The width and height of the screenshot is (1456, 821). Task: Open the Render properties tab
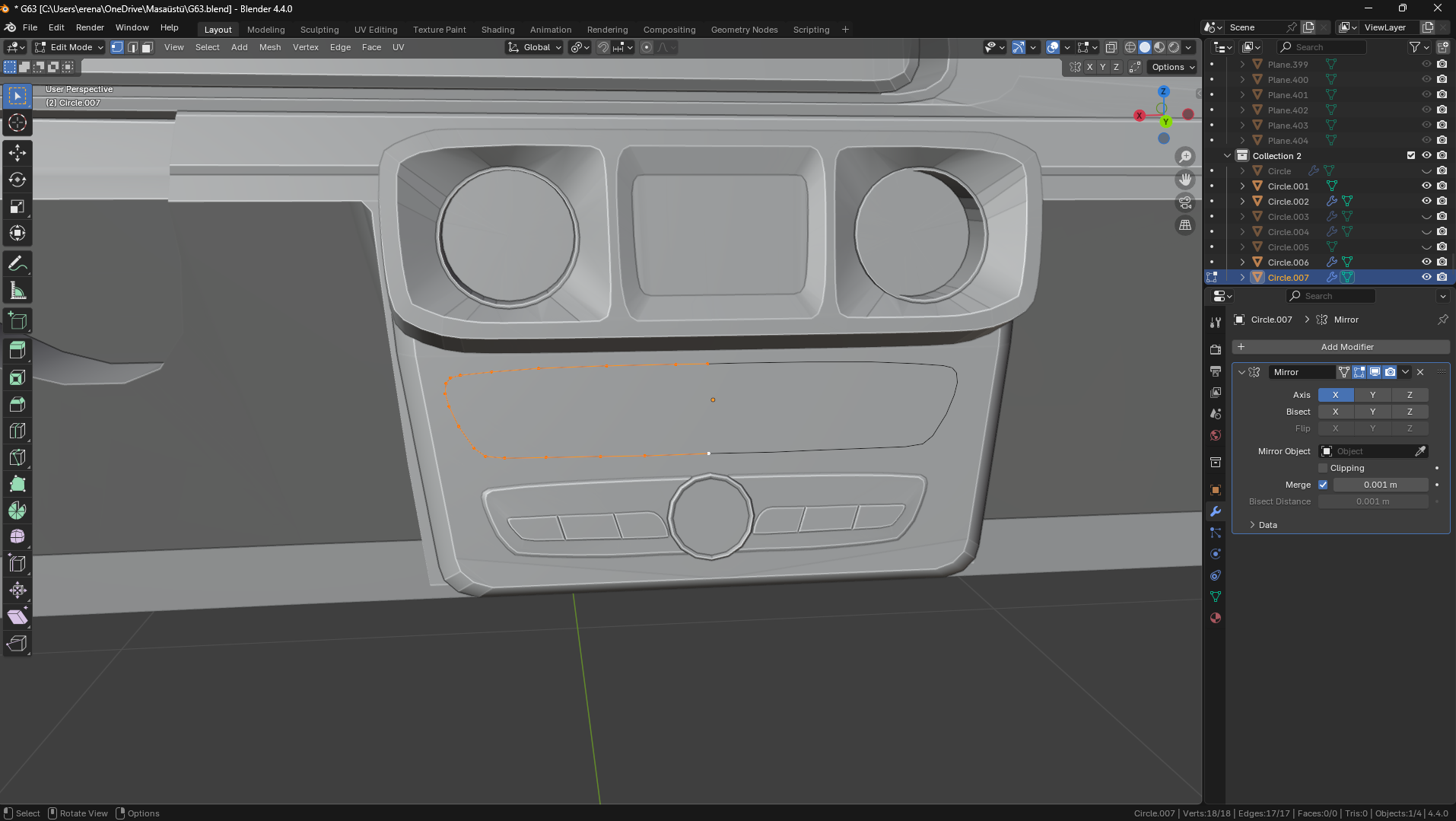coord(1216,349)
